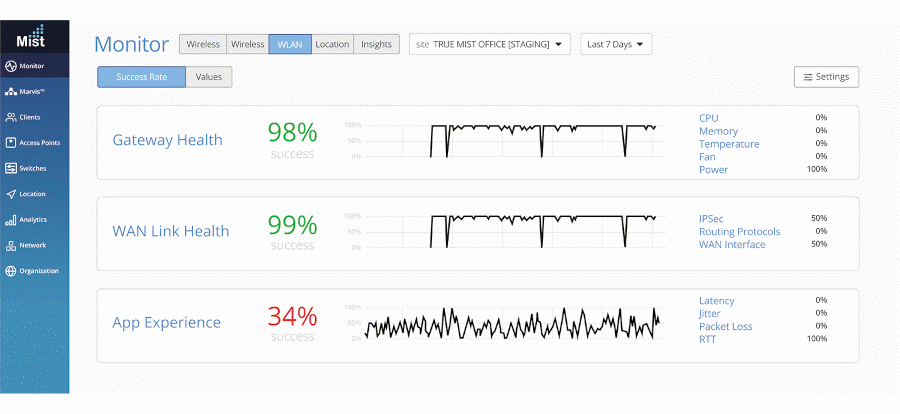Image resolution: width=900 pixels, height=414 pixels.
Task: Open the Last 7 Days dropdown
Action: 616,44
